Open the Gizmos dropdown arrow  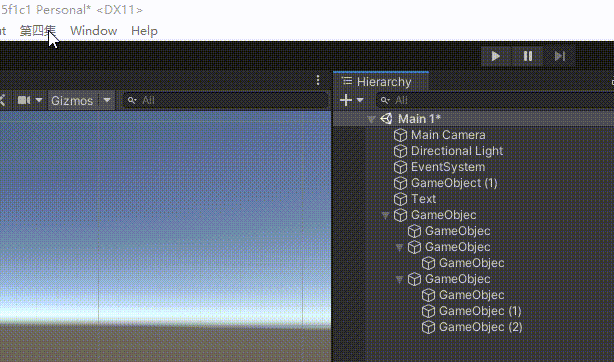click(107, 100)
